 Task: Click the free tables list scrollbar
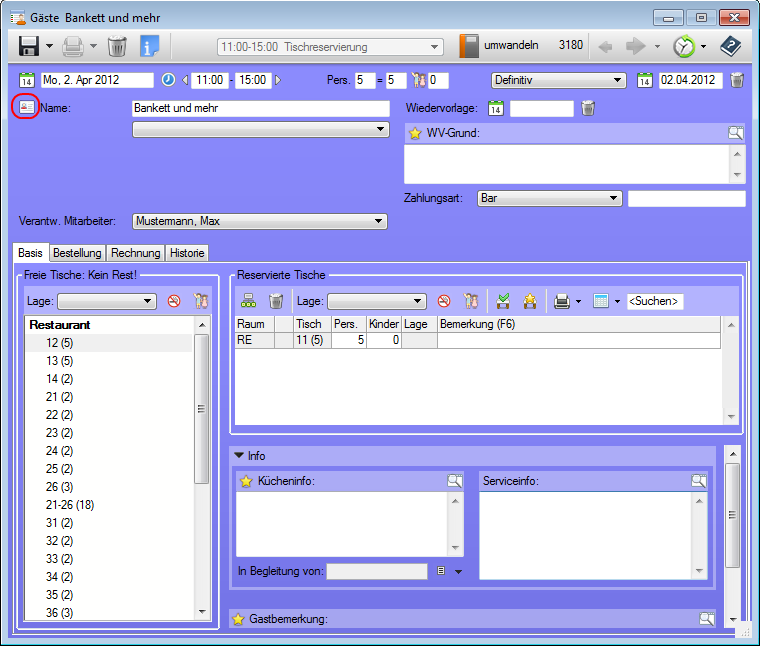201,410
